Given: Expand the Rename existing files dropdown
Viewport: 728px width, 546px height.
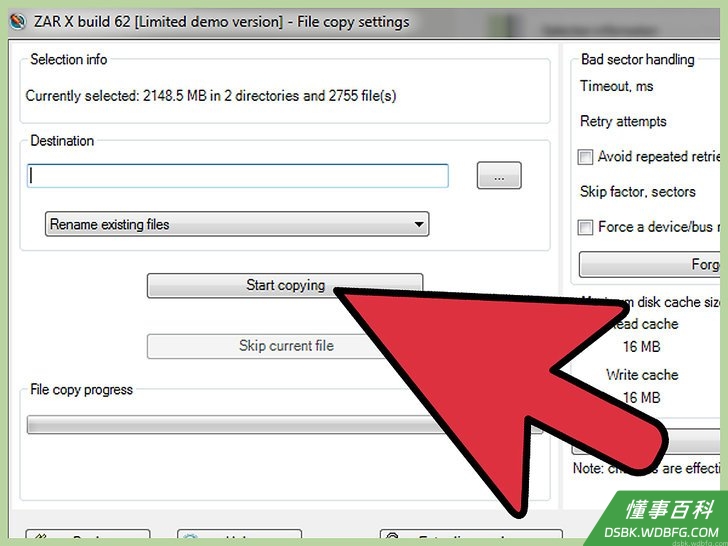Looking at the screenshot, I should click(x=237, y=224).
